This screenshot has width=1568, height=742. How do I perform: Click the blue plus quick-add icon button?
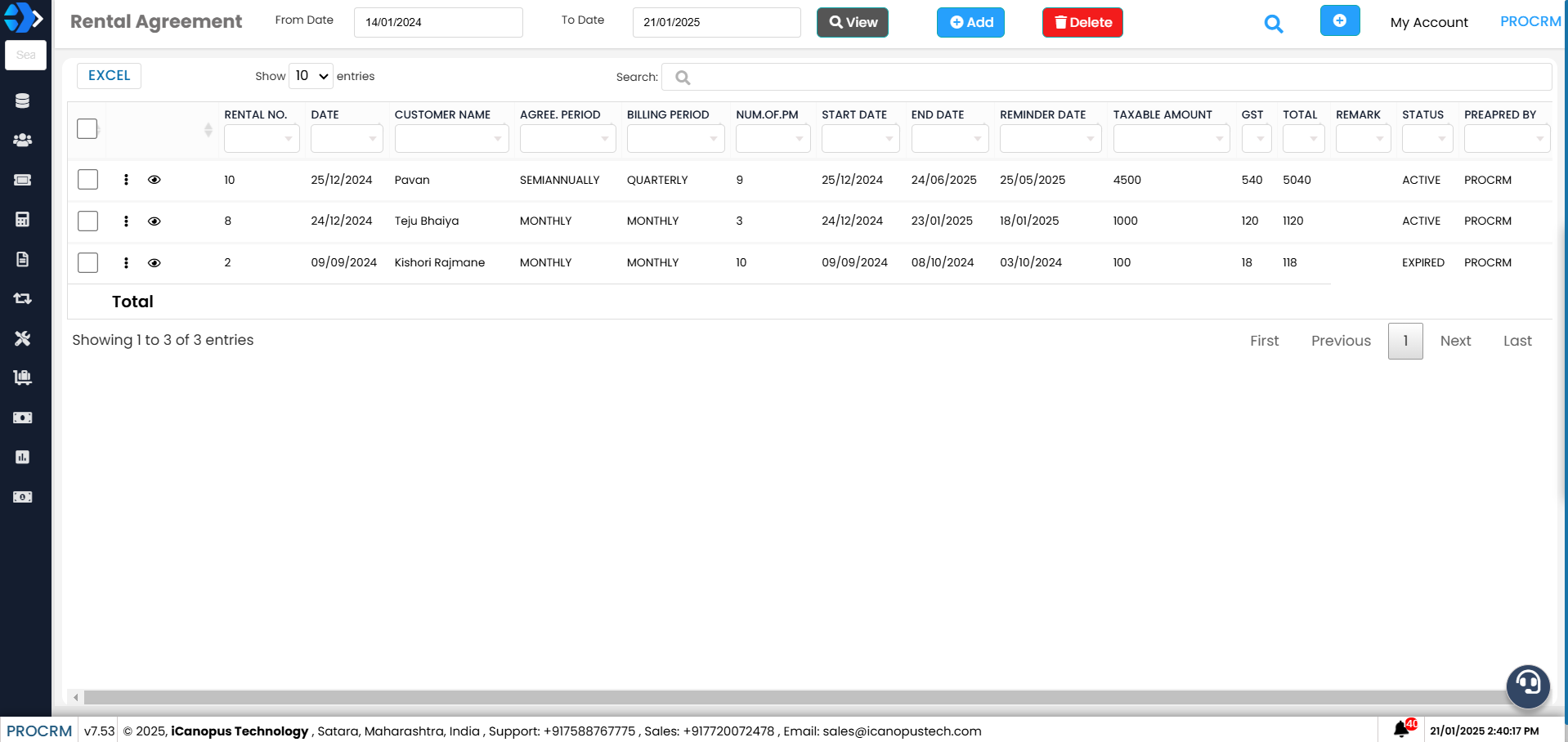[x=1339, y=20]
